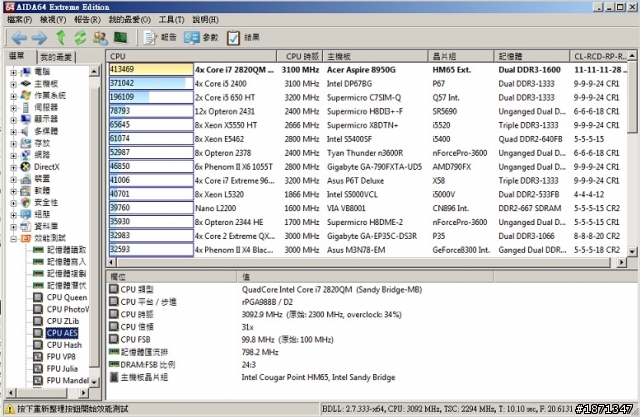Viewport: 640px width, 417px height.
Task: Expand the multimedia speaker tree node
Action: pos(13,131)
